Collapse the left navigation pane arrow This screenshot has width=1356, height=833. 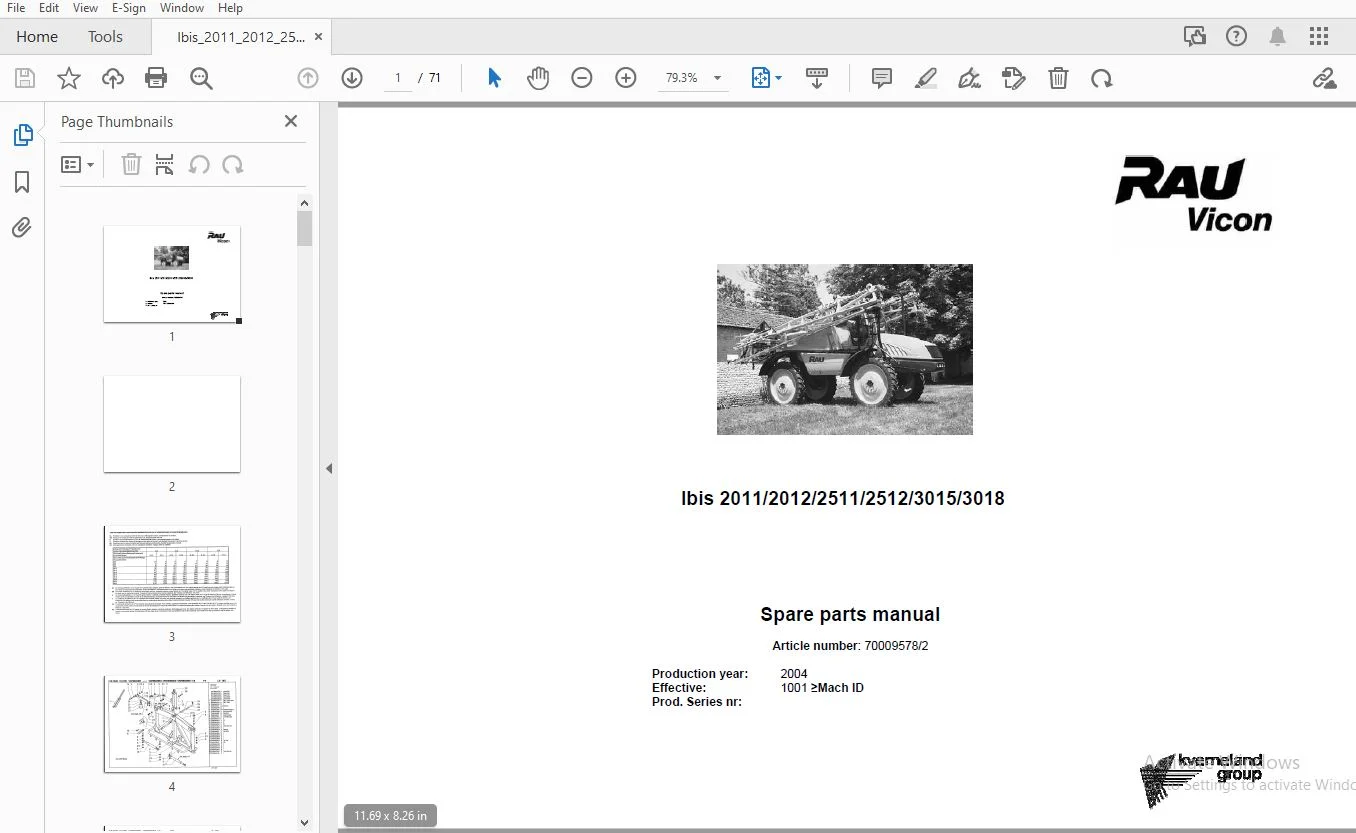tap(329, 468)
